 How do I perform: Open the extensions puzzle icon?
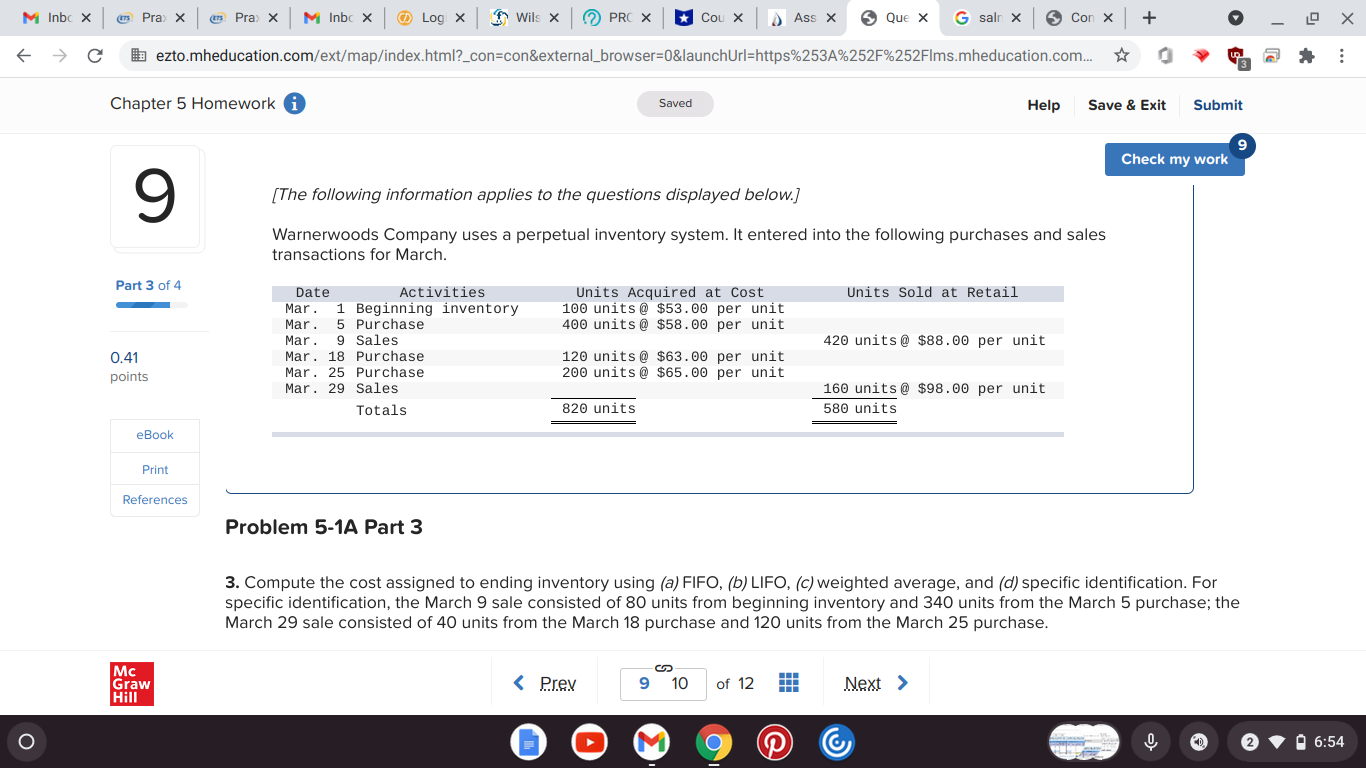[1305, 57]
